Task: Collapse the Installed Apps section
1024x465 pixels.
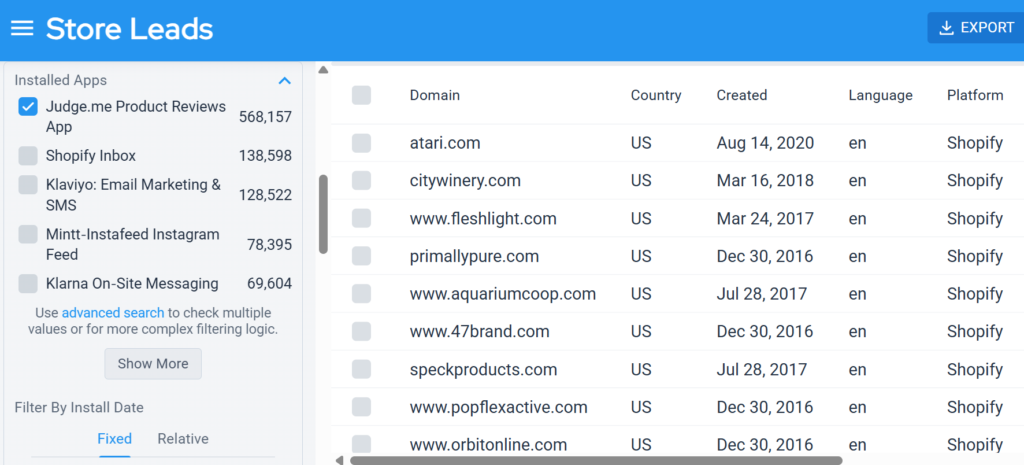Action: (285, 81)
